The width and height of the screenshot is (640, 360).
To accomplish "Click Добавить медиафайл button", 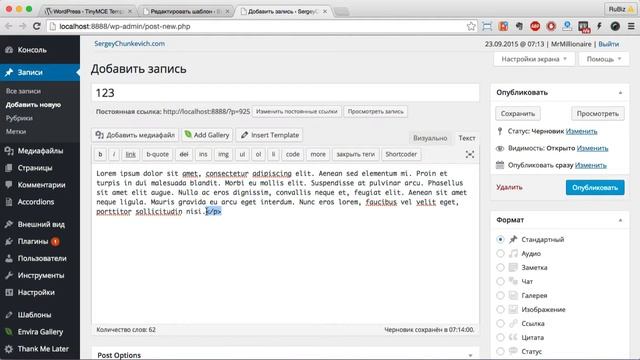I will click(135, 135).
